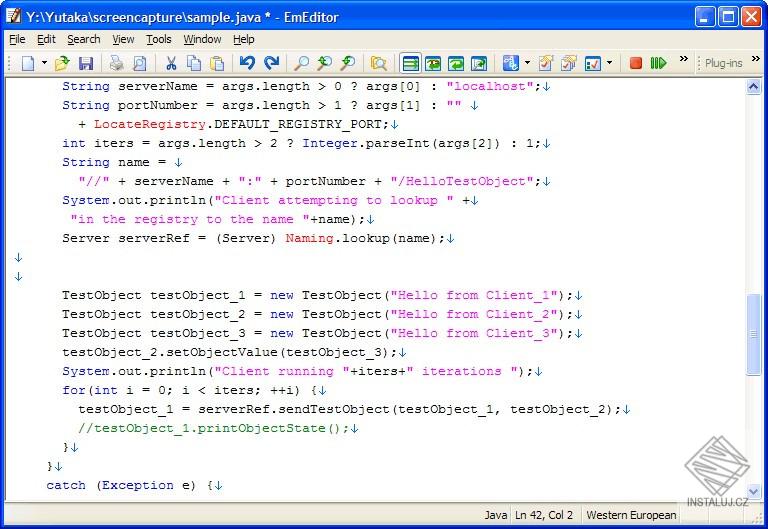Image resolution: width=768 pixels, height=529 pixels.
Task: Click the Western European encoding status field
Action: tap(631, 515)
